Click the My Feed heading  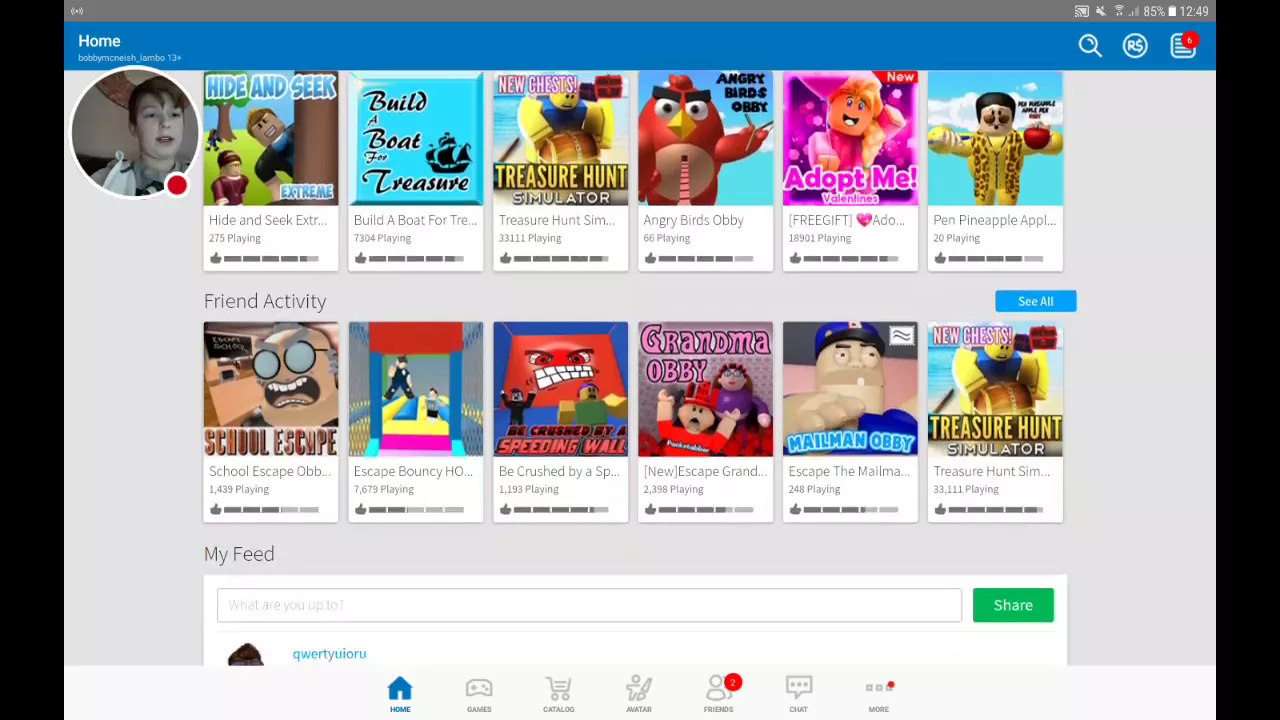pyautogui.click(x=239, y=554)
